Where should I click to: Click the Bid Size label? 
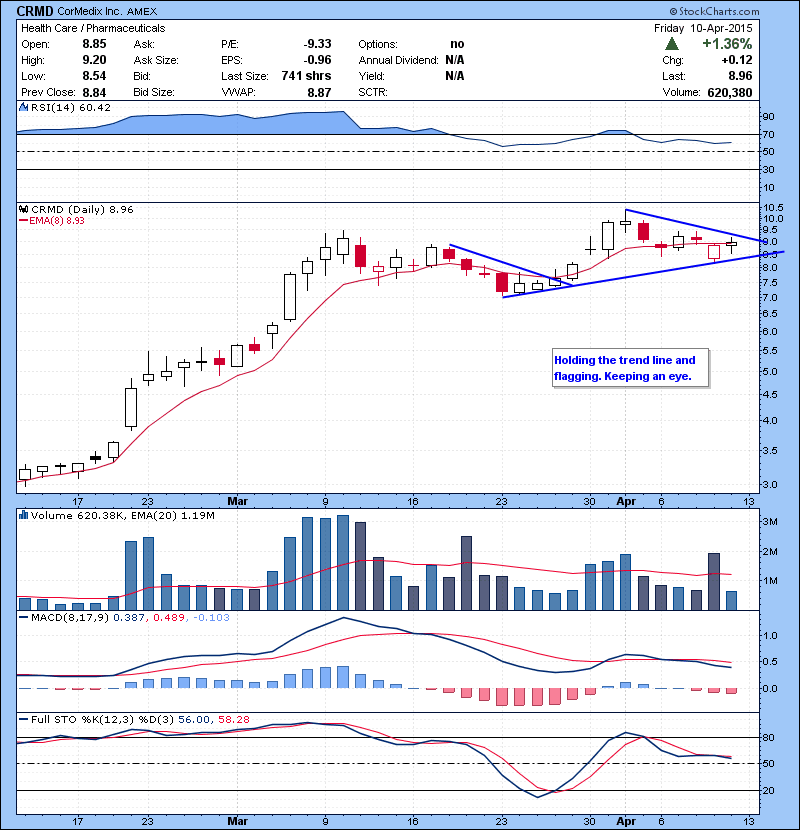click(x=154, y=92)
